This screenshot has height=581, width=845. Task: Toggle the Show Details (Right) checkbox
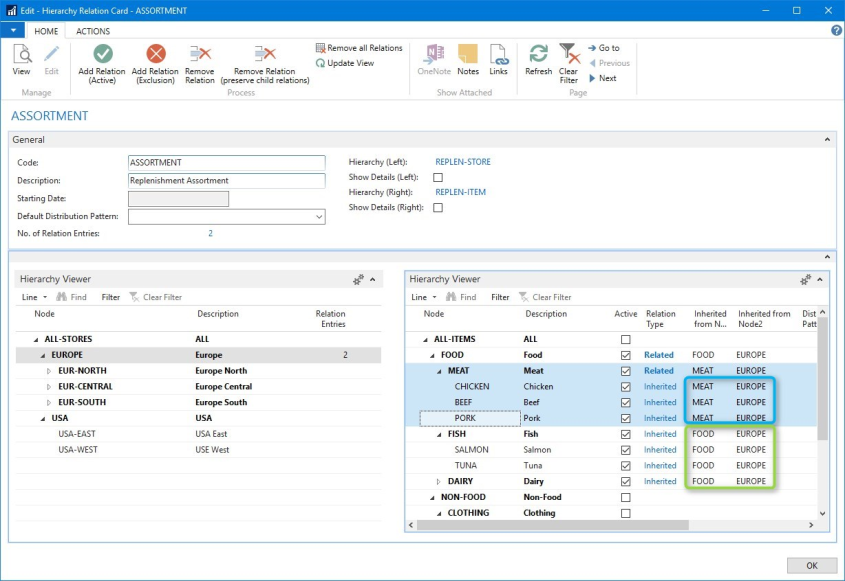click(437, 208)
